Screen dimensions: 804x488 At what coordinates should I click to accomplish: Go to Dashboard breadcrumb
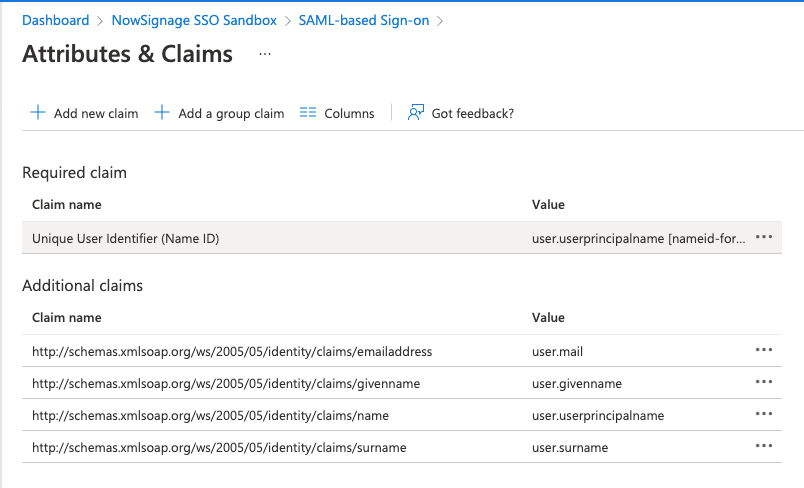point(55,20)
